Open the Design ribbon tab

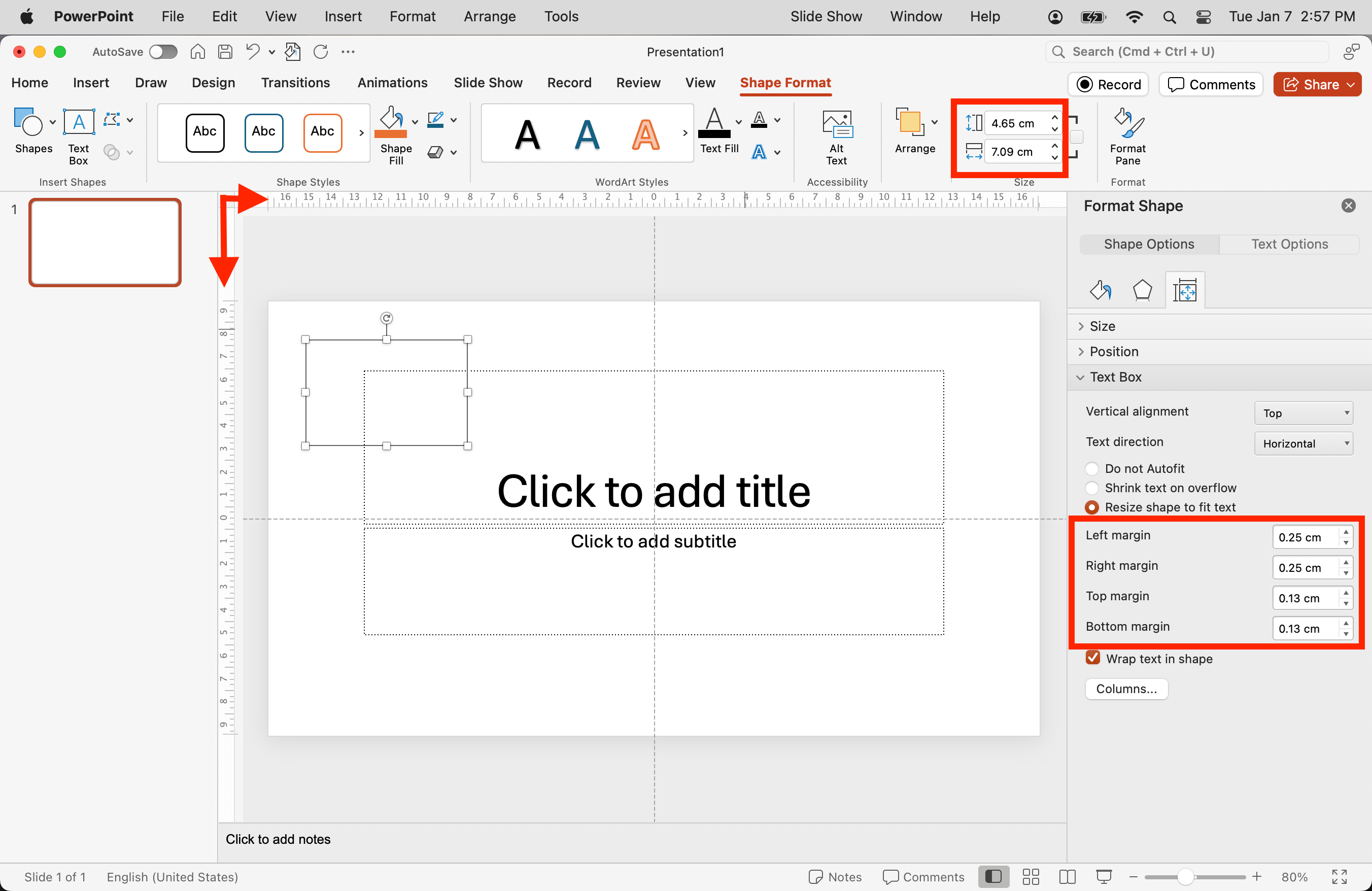pyautogui.click(x=213, y=82)
